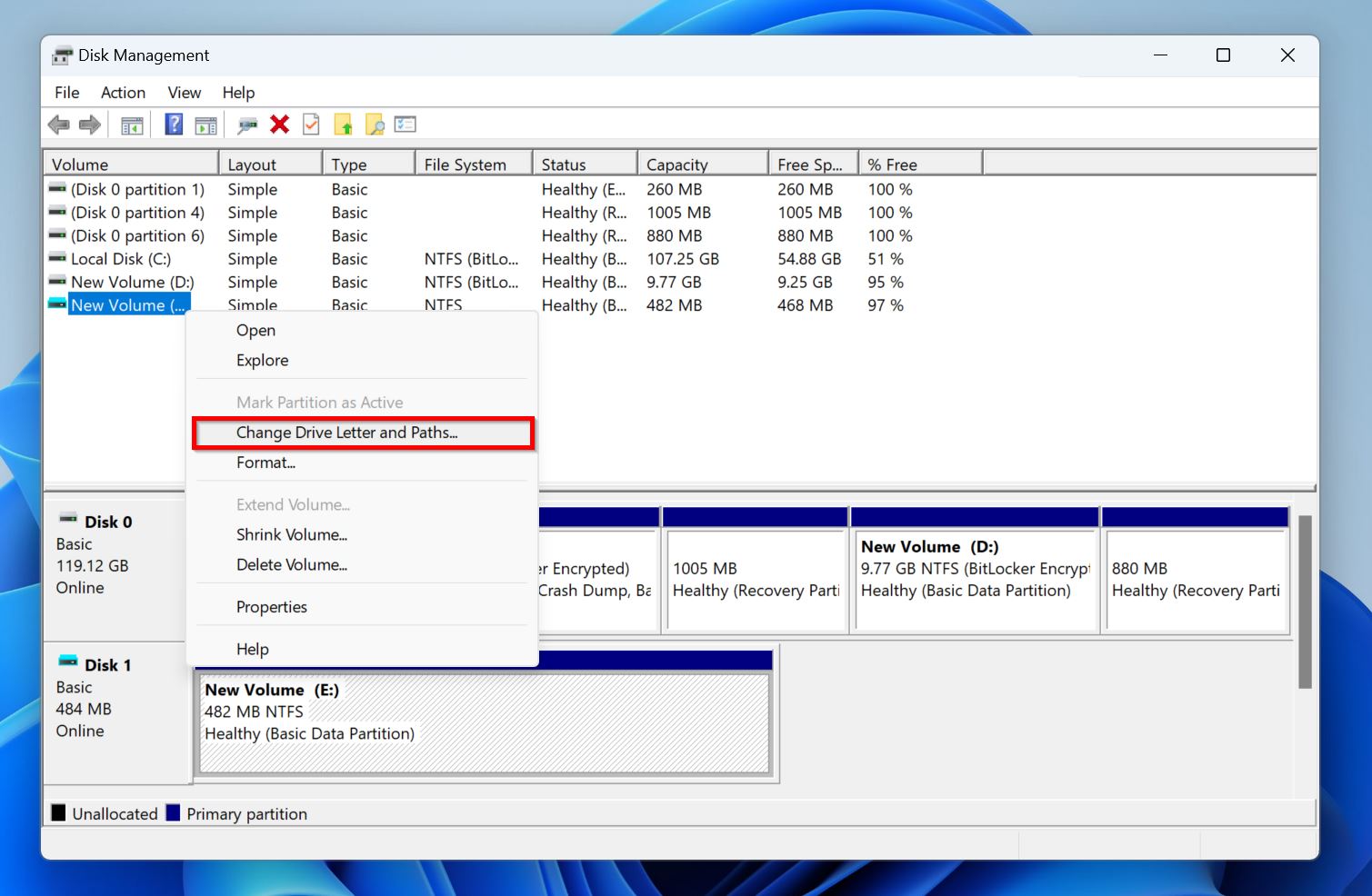
Task: Choose Format from the context menu
Action: (265, 463)
